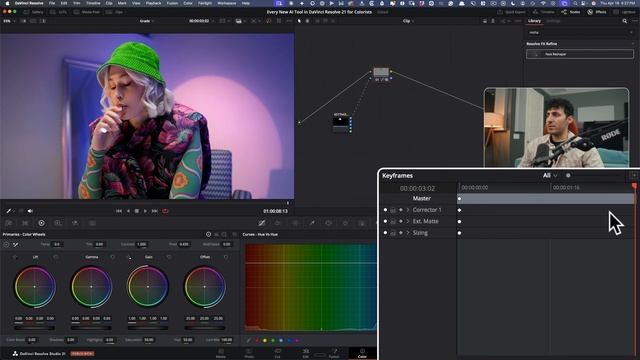Play the clip in reverse

tap(128, 211)
